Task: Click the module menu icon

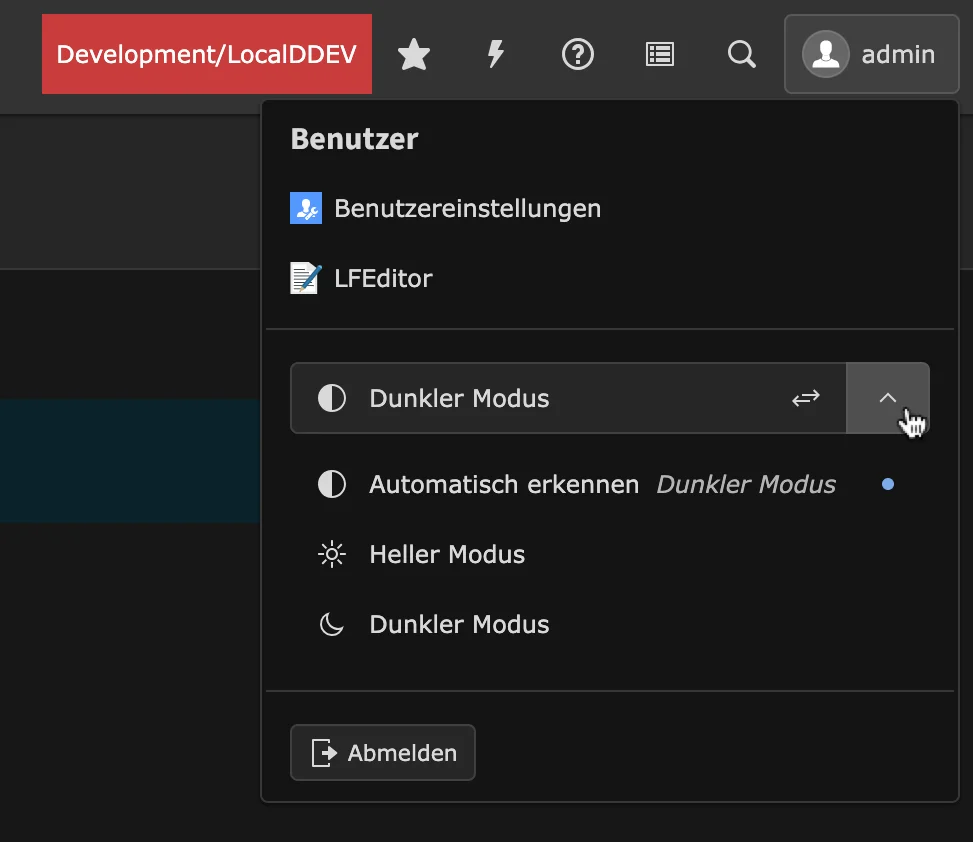Action: tap(659, 54)
